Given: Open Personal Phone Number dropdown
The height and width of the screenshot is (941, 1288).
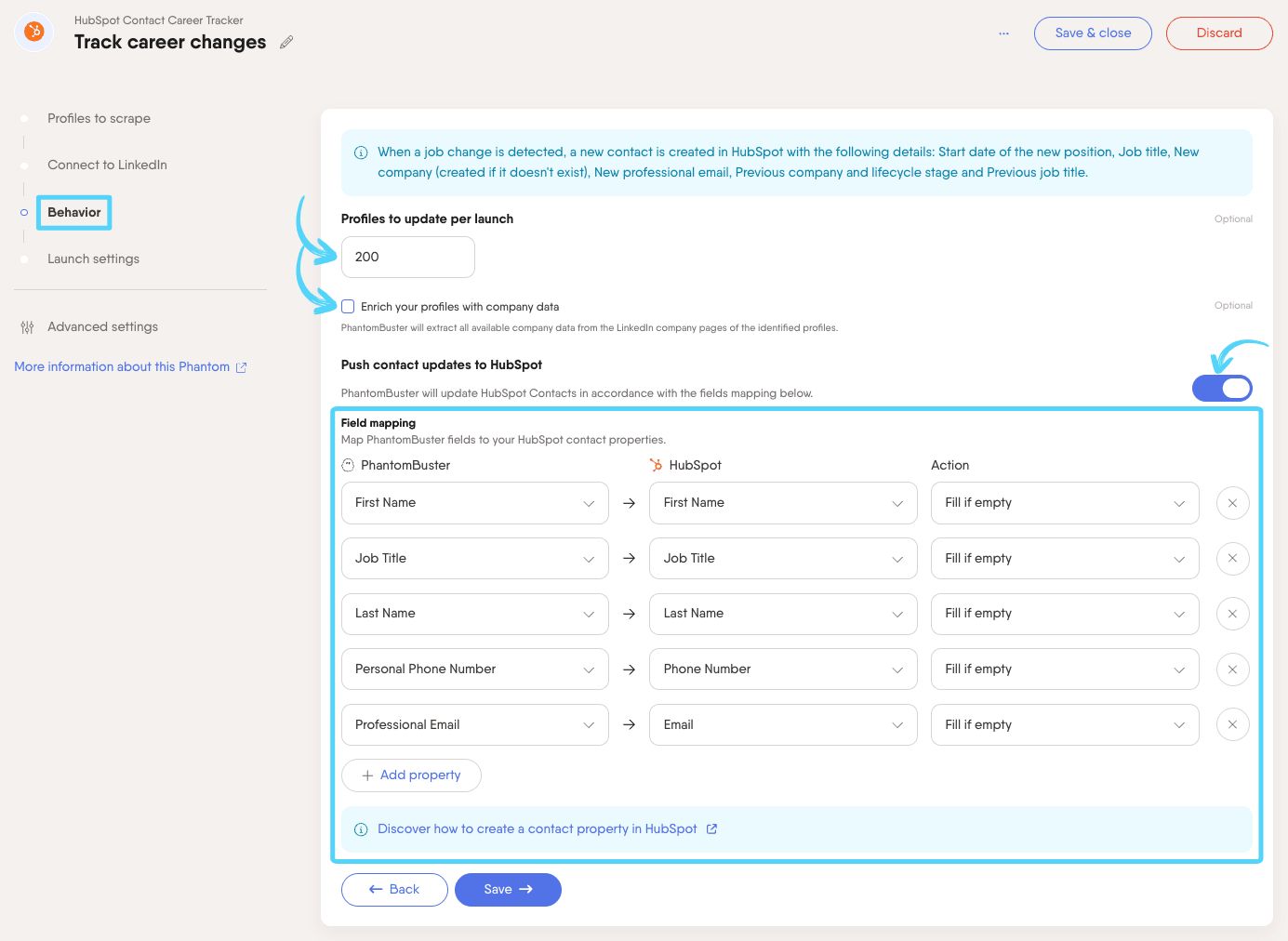Looking at the screenshot, I should click(x=475, y=669).
